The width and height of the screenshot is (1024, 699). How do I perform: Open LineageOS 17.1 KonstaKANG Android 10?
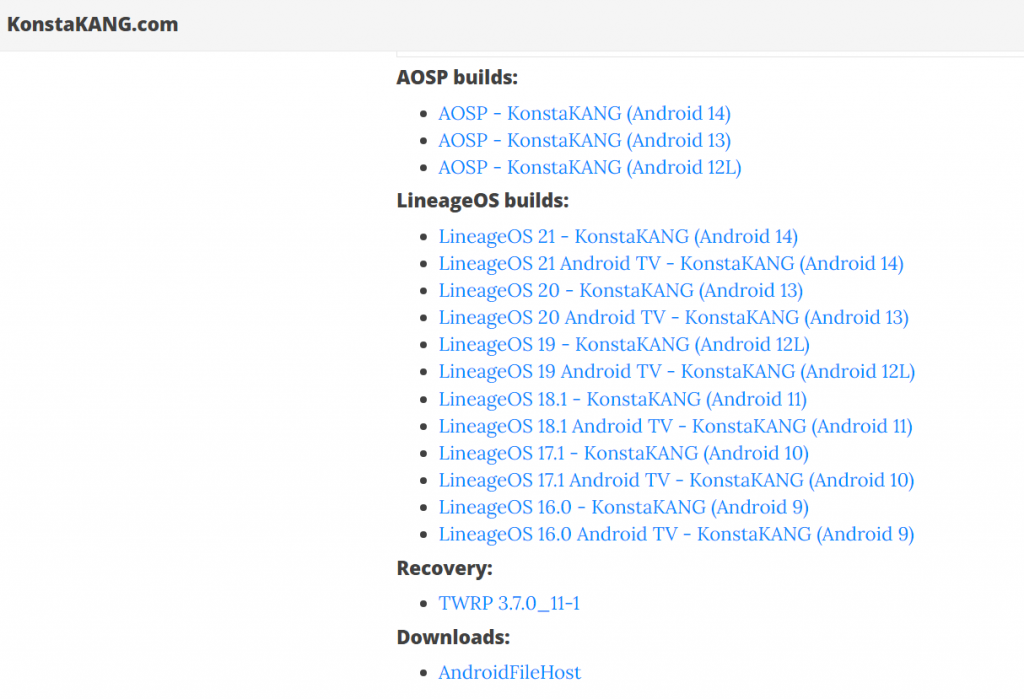(x=624, y=453)
